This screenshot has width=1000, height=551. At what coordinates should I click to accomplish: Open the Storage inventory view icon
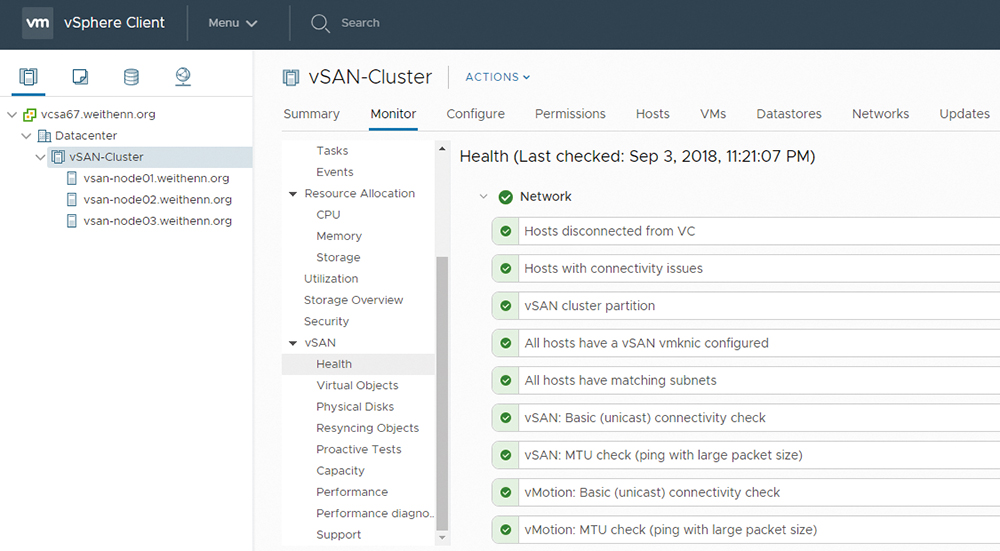[131, 77]
